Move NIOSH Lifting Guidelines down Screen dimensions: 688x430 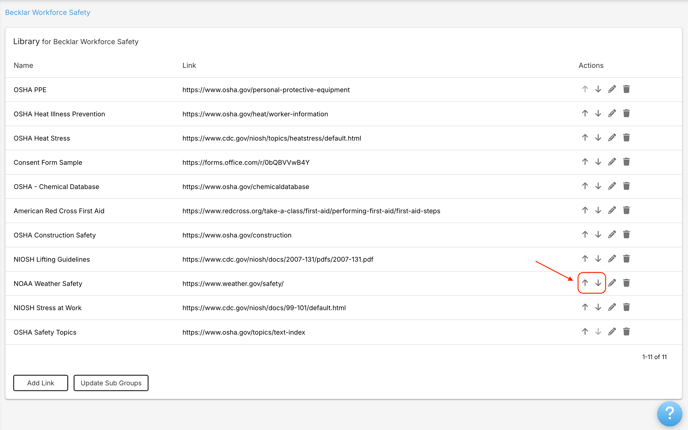coord(598,258)
